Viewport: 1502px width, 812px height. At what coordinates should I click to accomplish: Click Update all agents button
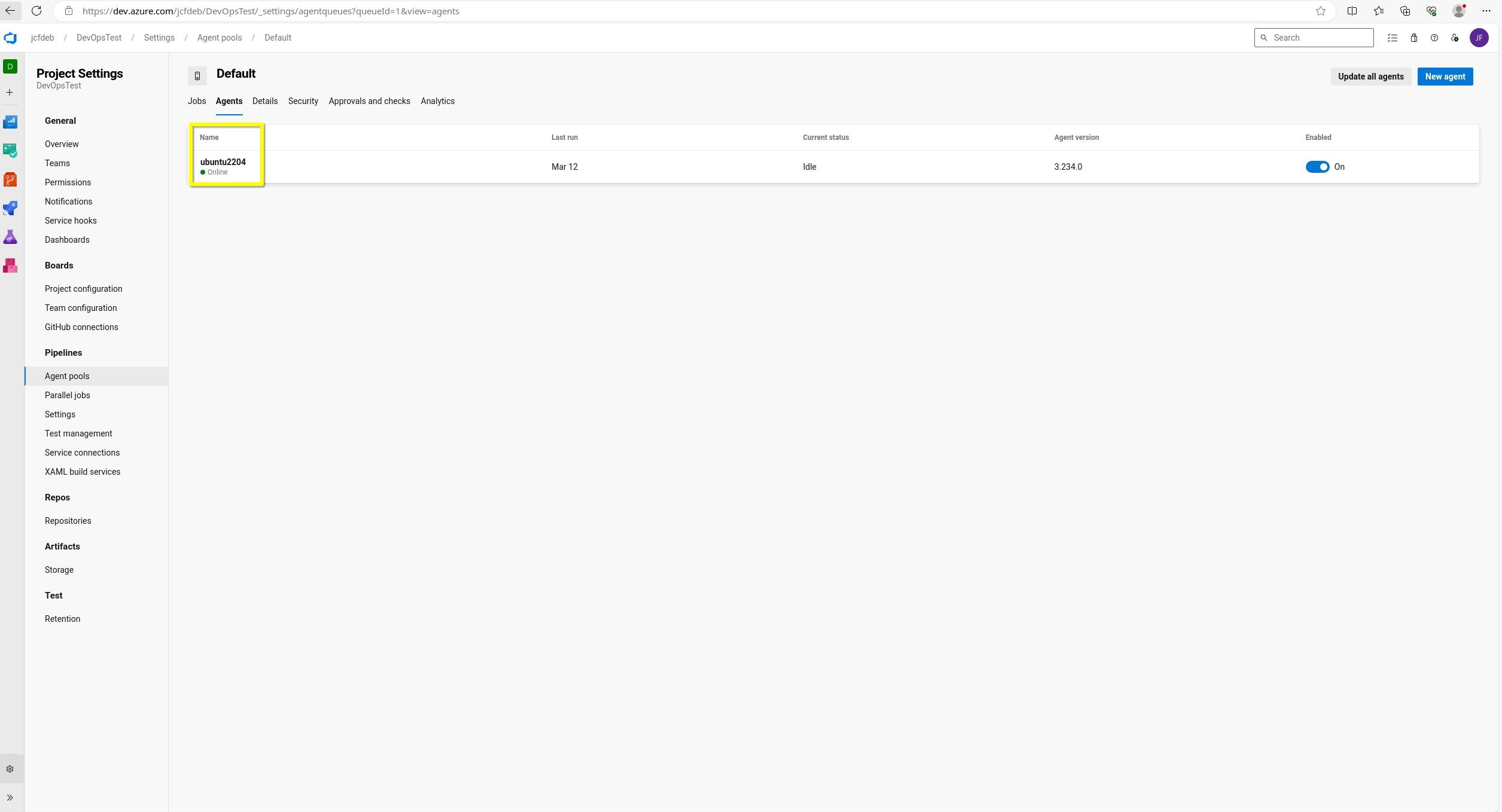[1371, 77]
